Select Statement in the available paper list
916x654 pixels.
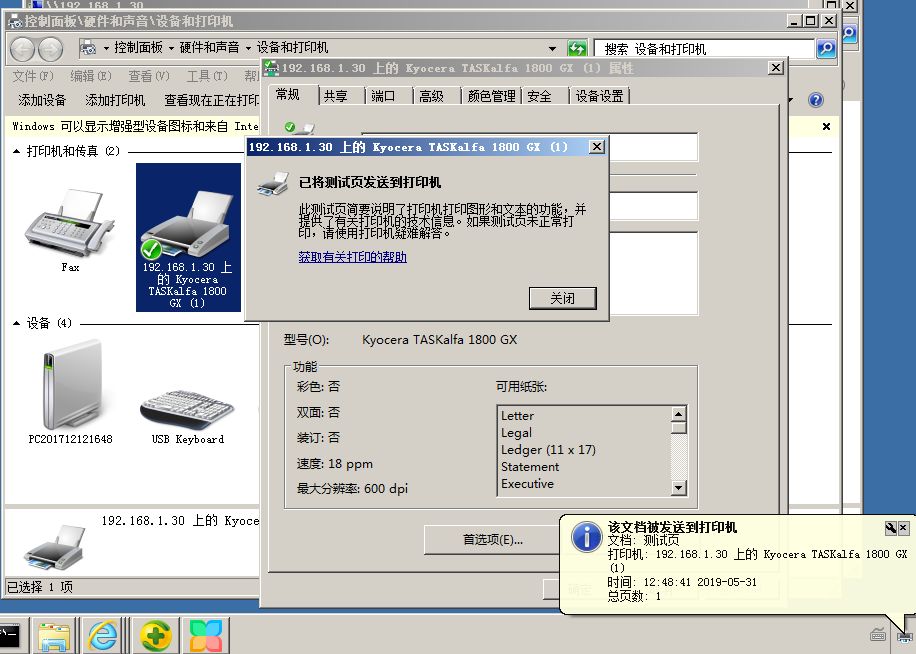click(530, 467)
